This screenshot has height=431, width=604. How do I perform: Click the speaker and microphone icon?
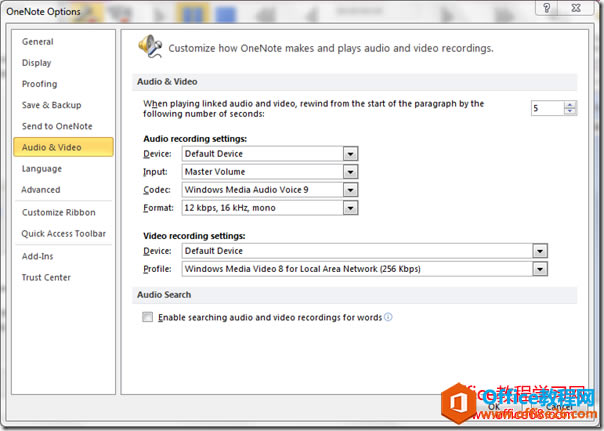coord(150,47)
